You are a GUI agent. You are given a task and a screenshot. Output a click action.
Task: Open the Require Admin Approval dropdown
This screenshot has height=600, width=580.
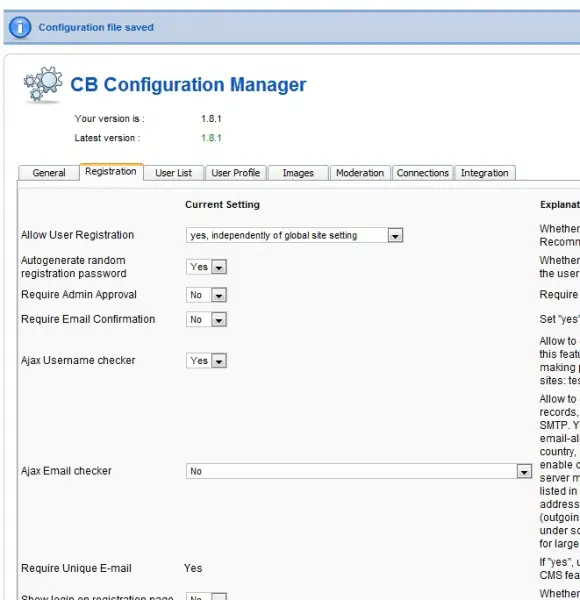click(206, 295)
